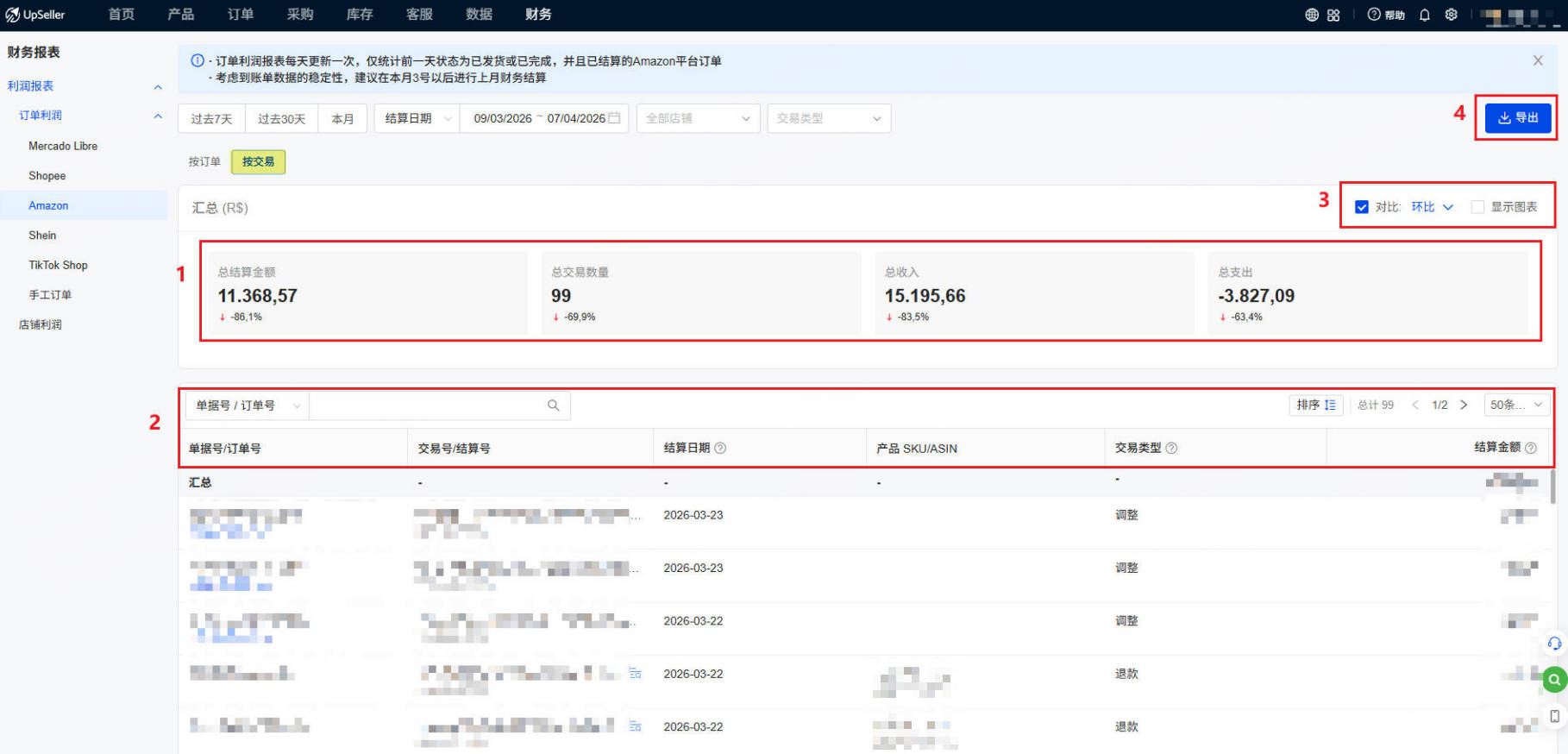Open the 订单 top menu
The height and width of the screenshot is (754, 1568).
[x=241, y=15]
